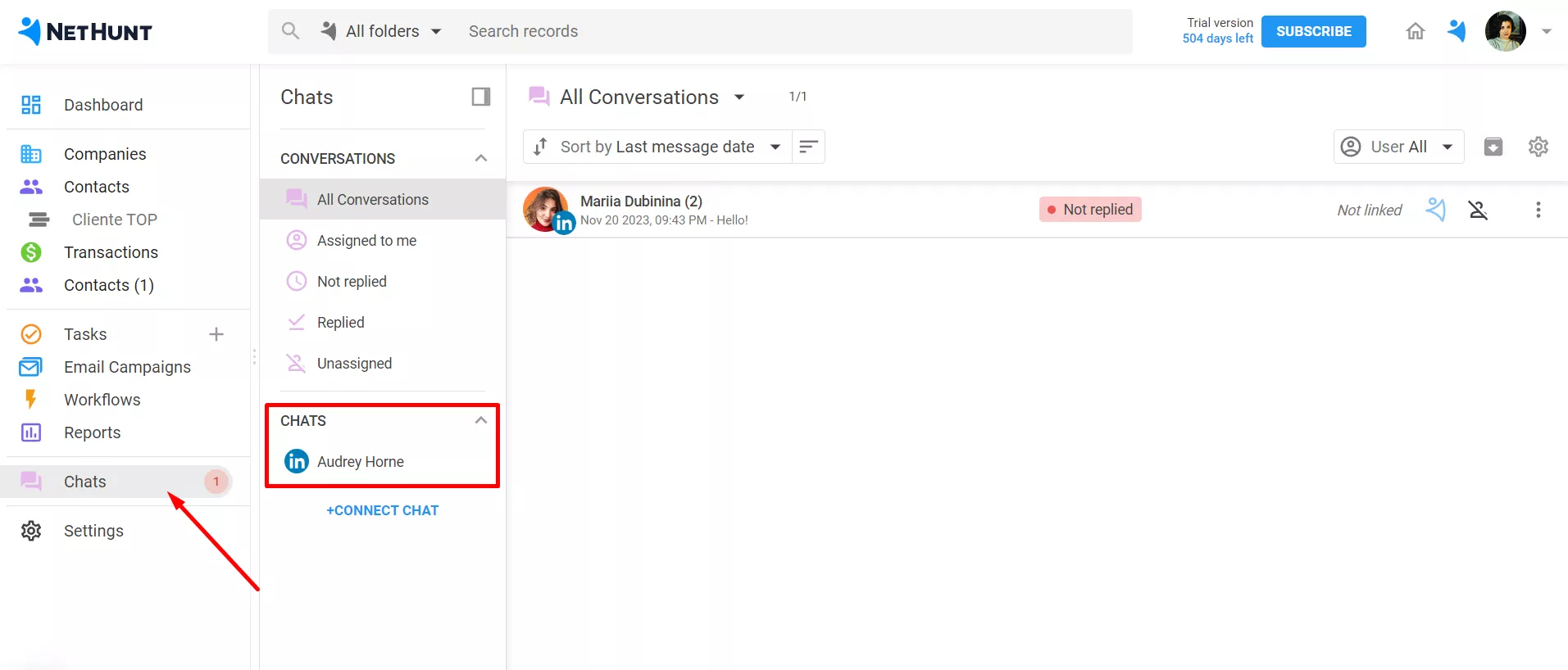
Task: Click the NetHunt logo
Action: (85, 31)
